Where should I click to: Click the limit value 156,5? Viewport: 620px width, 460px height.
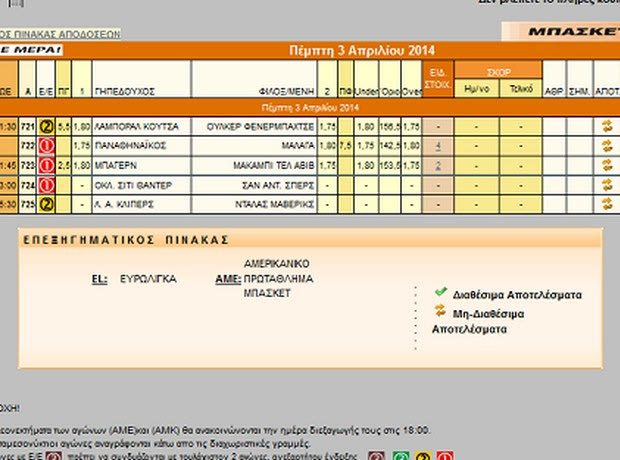(x=390, y=127)
